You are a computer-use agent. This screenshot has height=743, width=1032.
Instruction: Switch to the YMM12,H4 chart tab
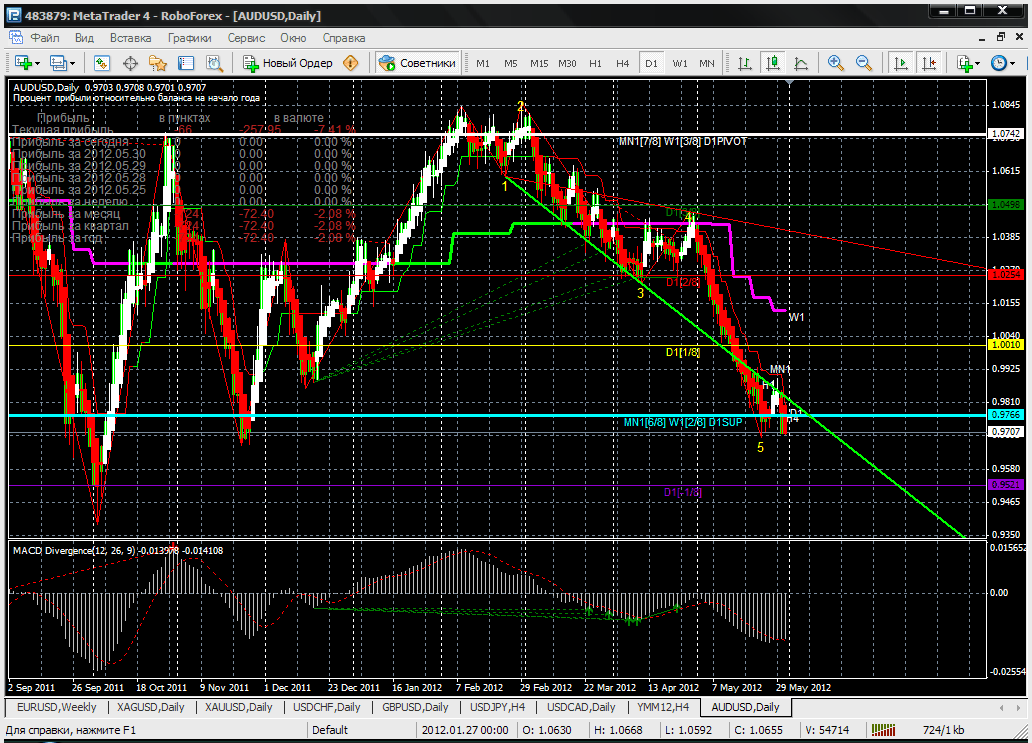(x=663, y=707)
